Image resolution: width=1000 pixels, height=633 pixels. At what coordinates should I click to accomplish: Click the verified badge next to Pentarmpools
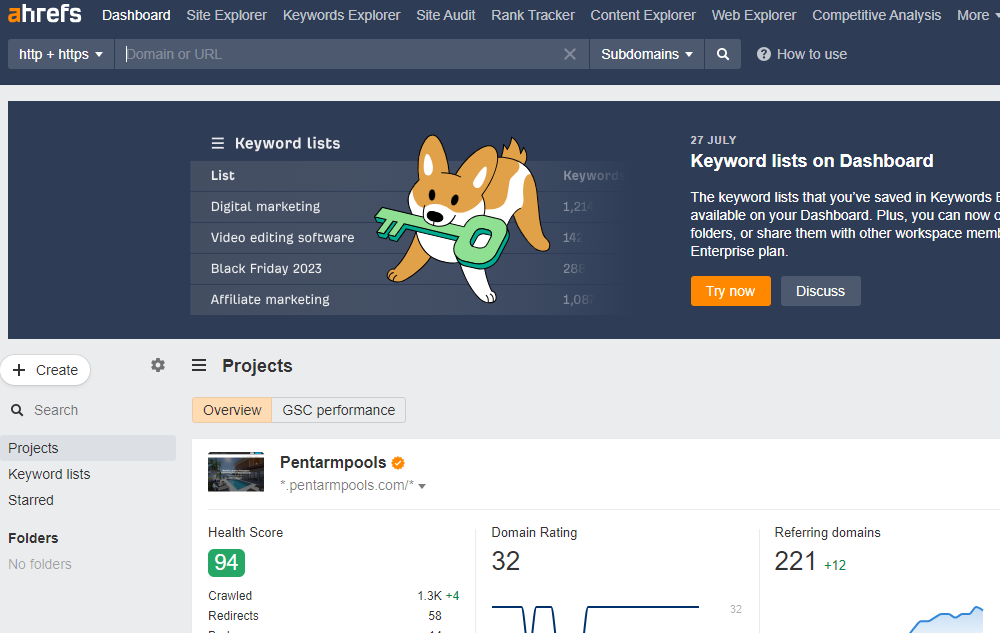coord(398,463)
